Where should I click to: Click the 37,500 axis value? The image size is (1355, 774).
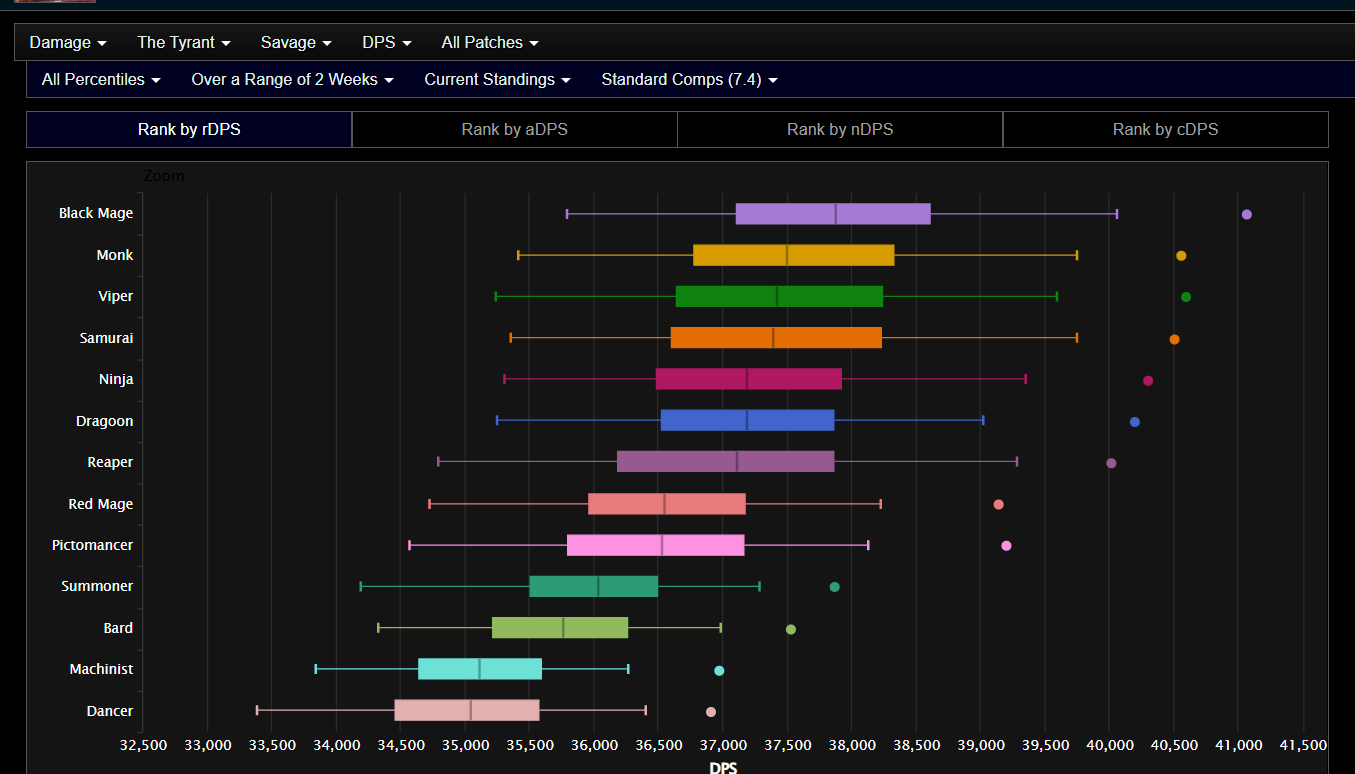(x=787, y=745)
